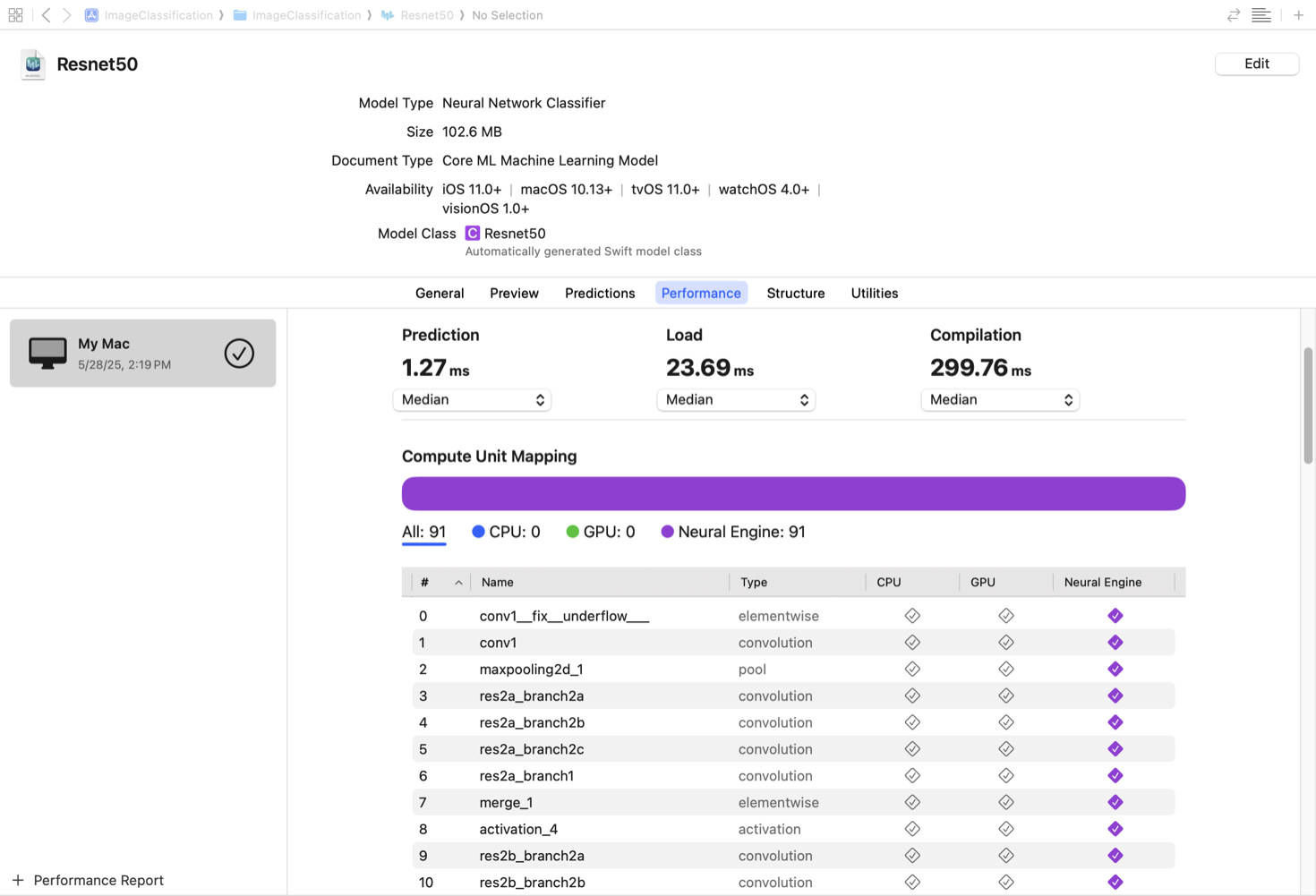Screen dimensions: 1316x896
Task: Filter layers by Neural Engine: 91
Action: (733, 532)
